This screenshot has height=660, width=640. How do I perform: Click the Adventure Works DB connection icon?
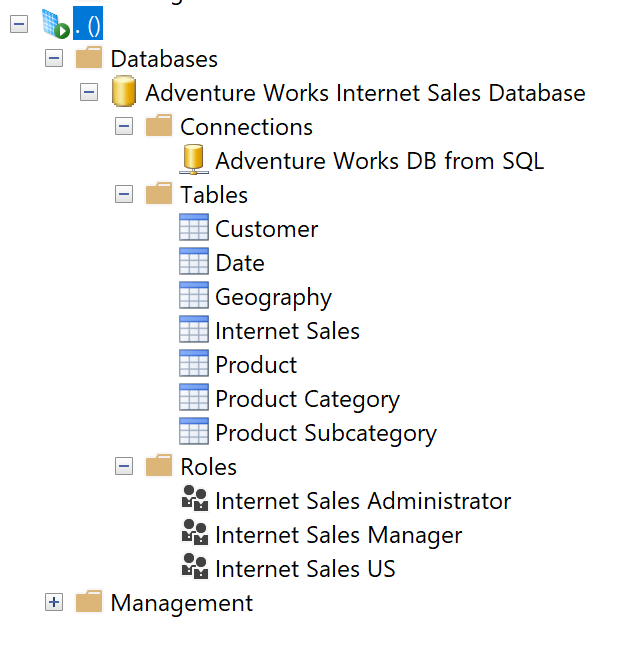point(193,161)
